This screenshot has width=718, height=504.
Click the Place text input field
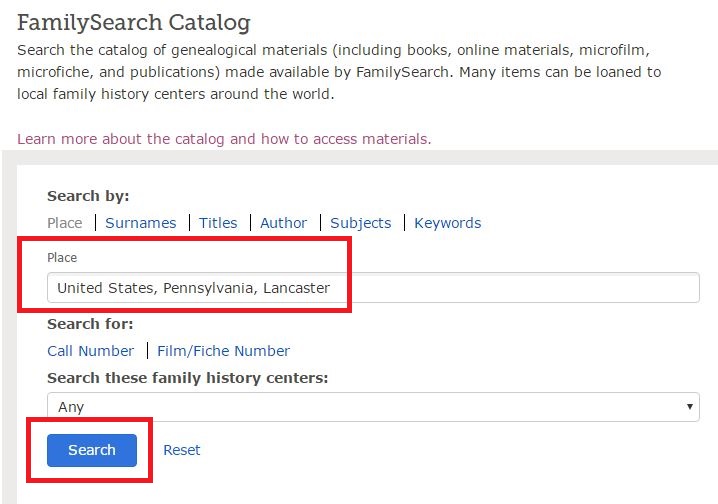point(372,288)
